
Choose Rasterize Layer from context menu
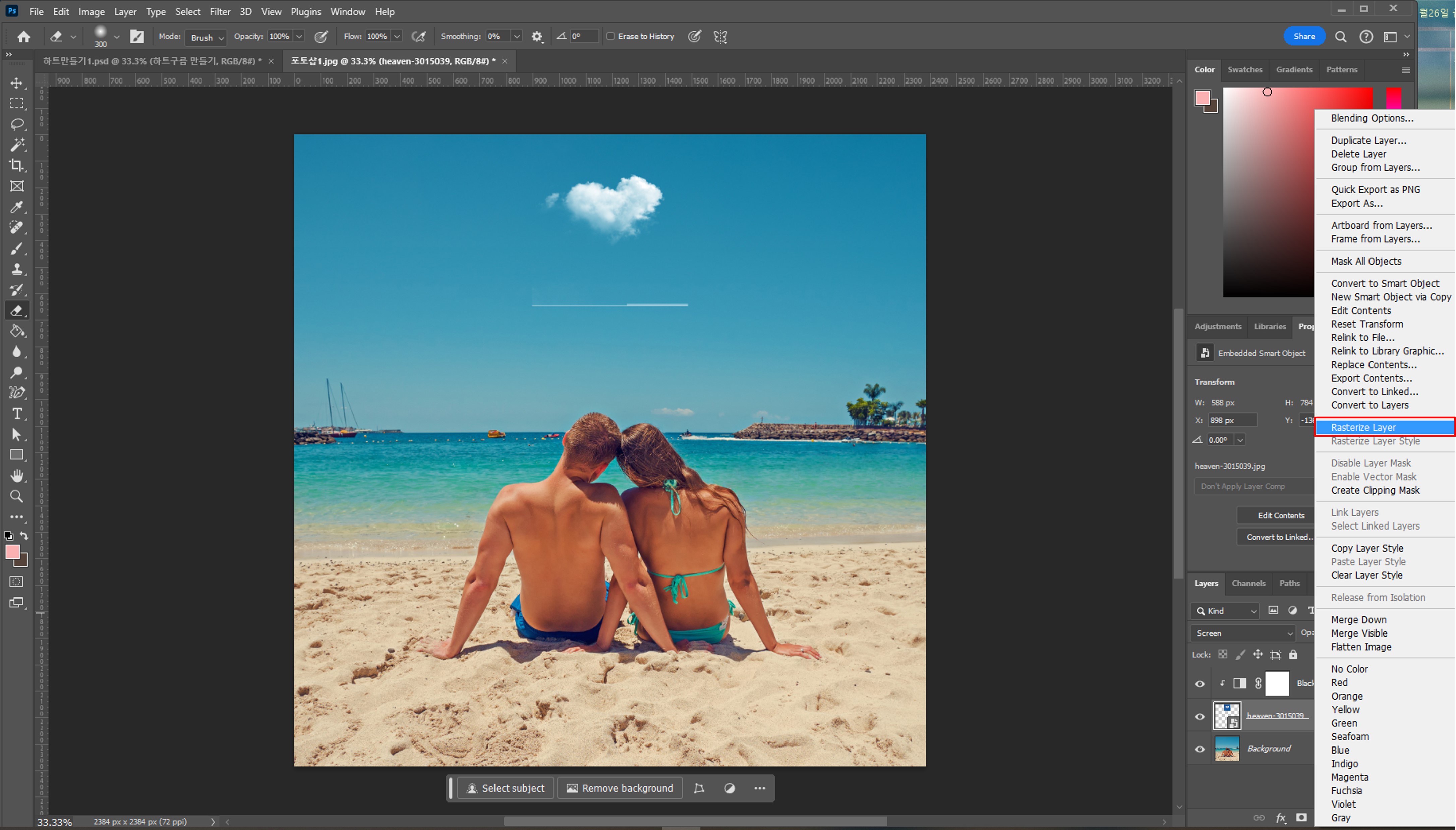coord(1363,427)
